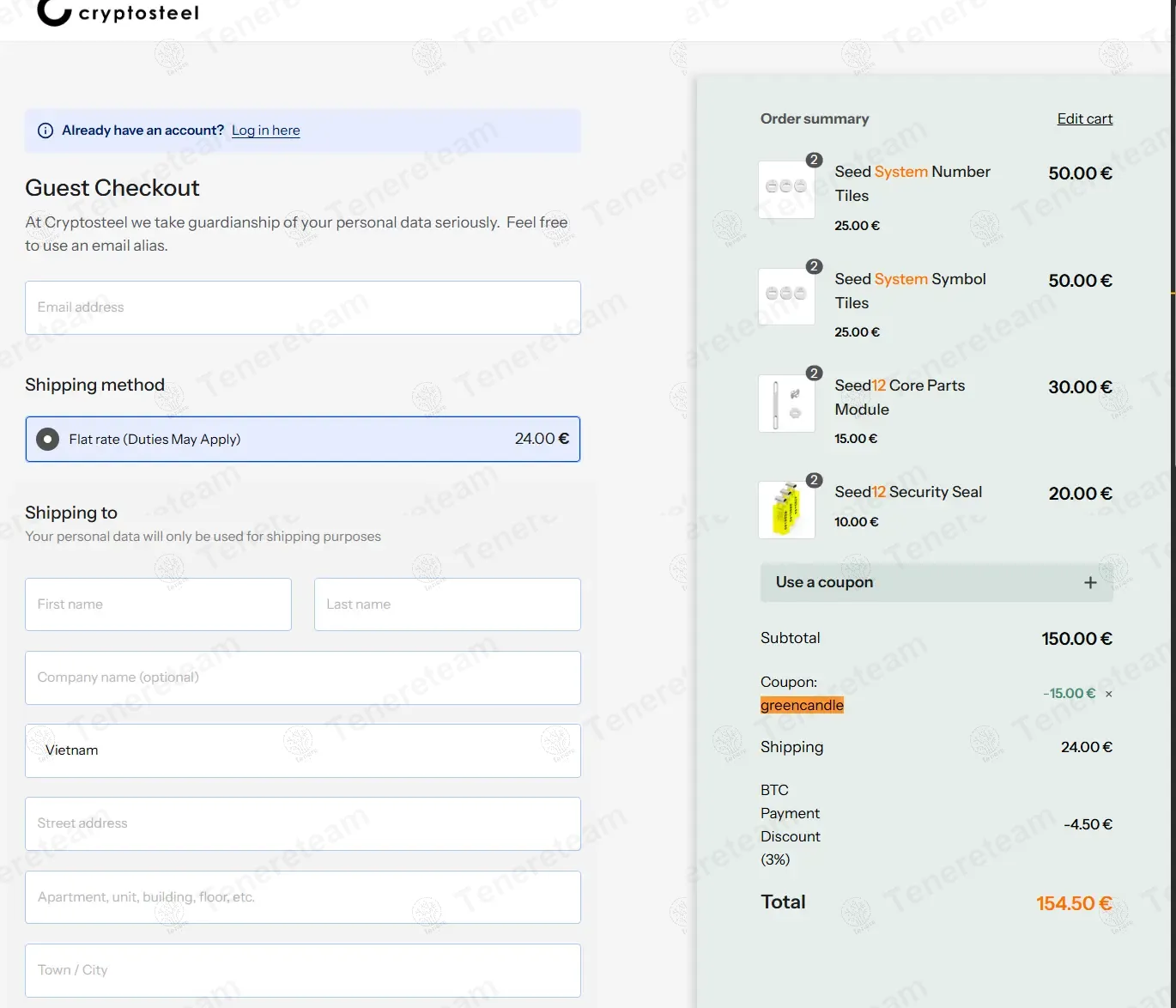Image resolution: width=1176 pixels, height=1008 pixels.
Task: Open Seed System Symbol Tiles thumbnail
Action: pos(786,296)
